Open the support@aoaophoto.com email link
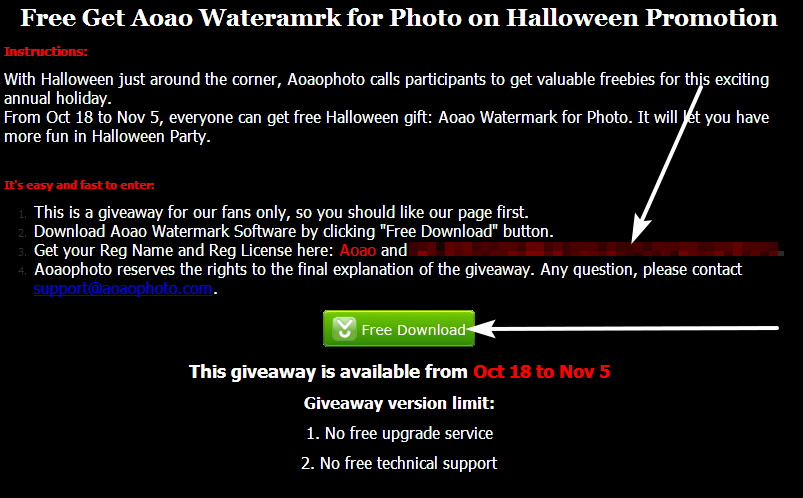803x498 pixels. point(123,288)
